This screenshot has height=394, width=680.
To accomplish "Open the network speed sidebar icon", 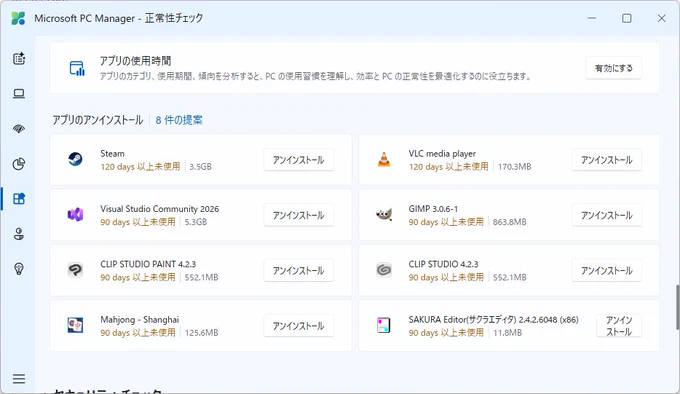I will 19,129.
